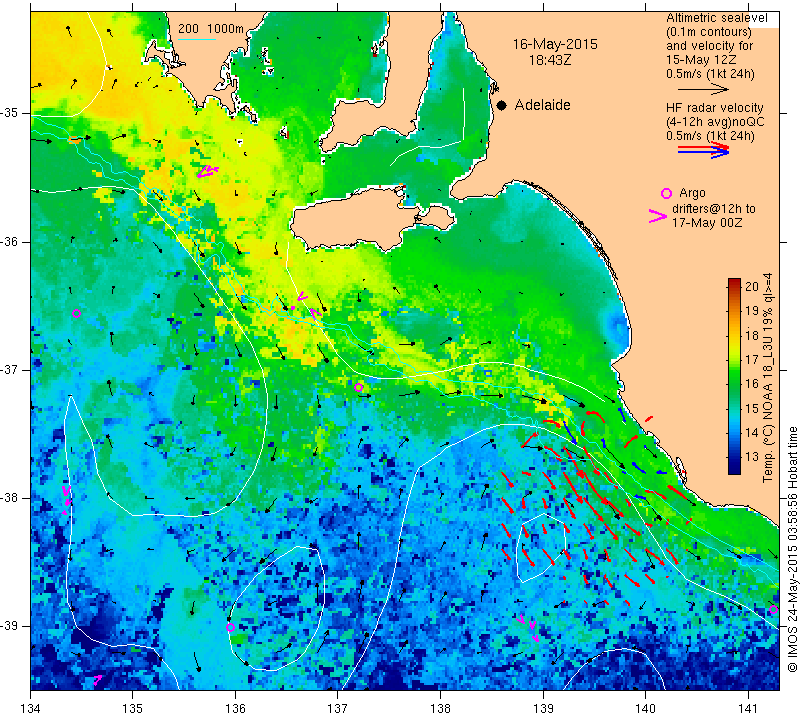Click the '139' longitude axis label
The width and height of the screenshot is (800, 720).
(543, 709)
